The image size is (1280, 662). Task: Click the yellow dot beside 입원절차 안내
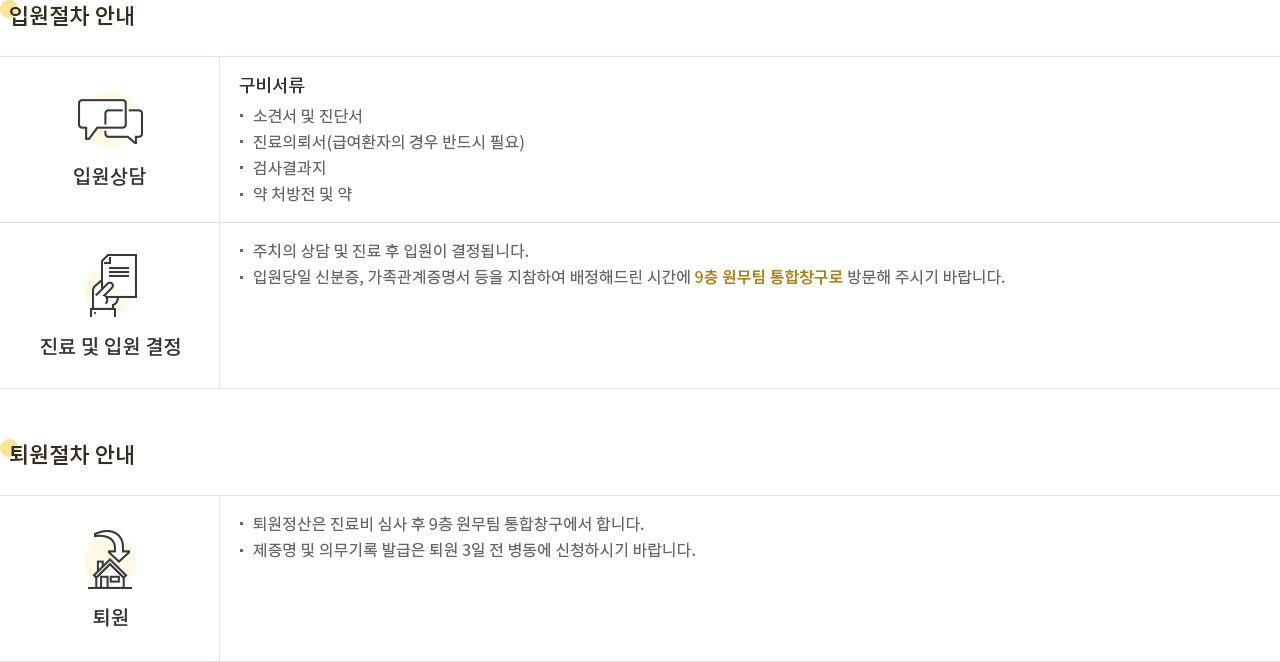click(x=8, y=9)
